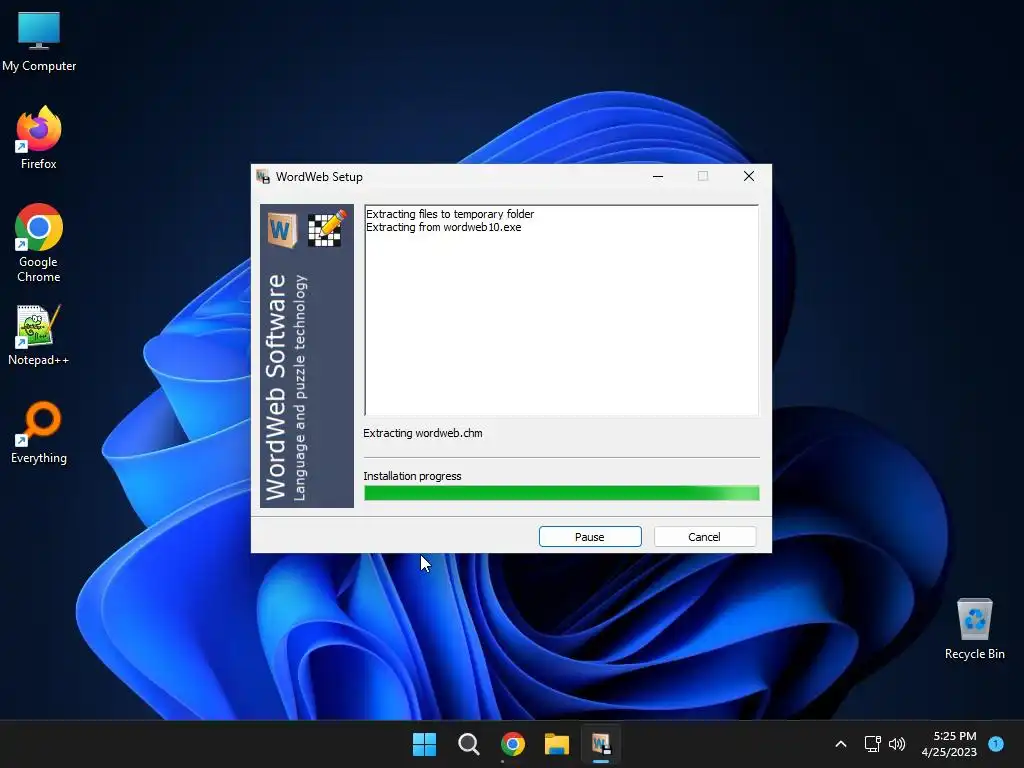Viewport: 1024px width, 768px height.
Task: Cancel the WordWeb installation
Action: click(x=705, y=537)
